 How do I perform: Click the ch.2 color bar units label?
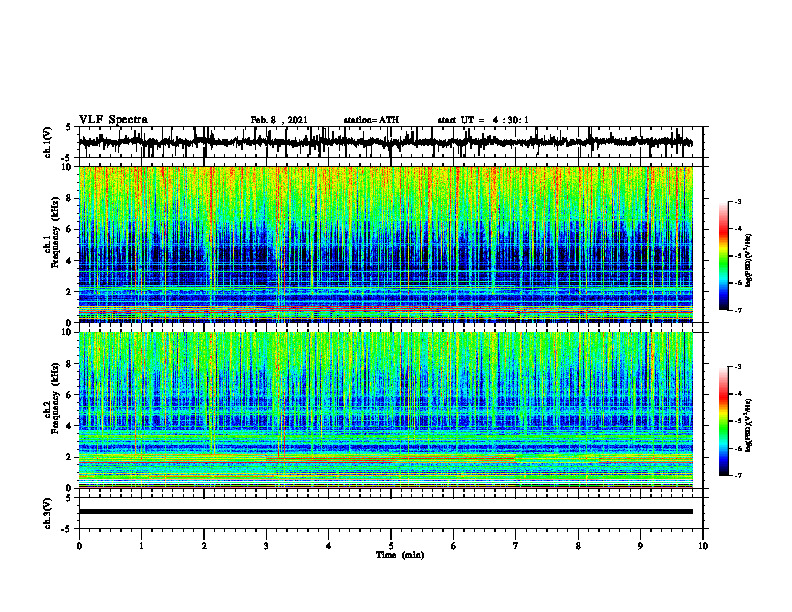[749, 425]
